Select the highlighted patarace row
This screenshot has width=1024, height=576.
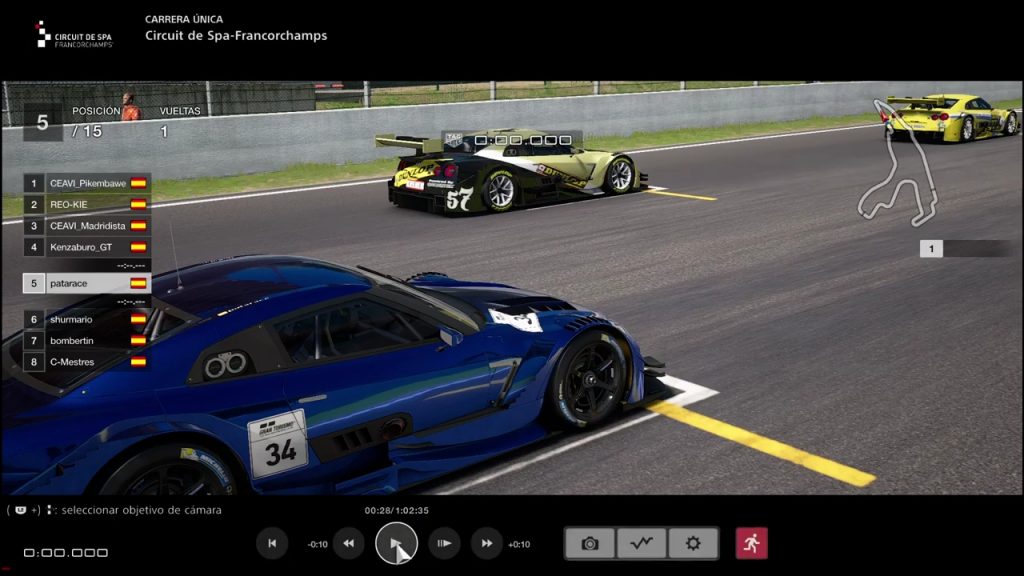tap(87, 283)
